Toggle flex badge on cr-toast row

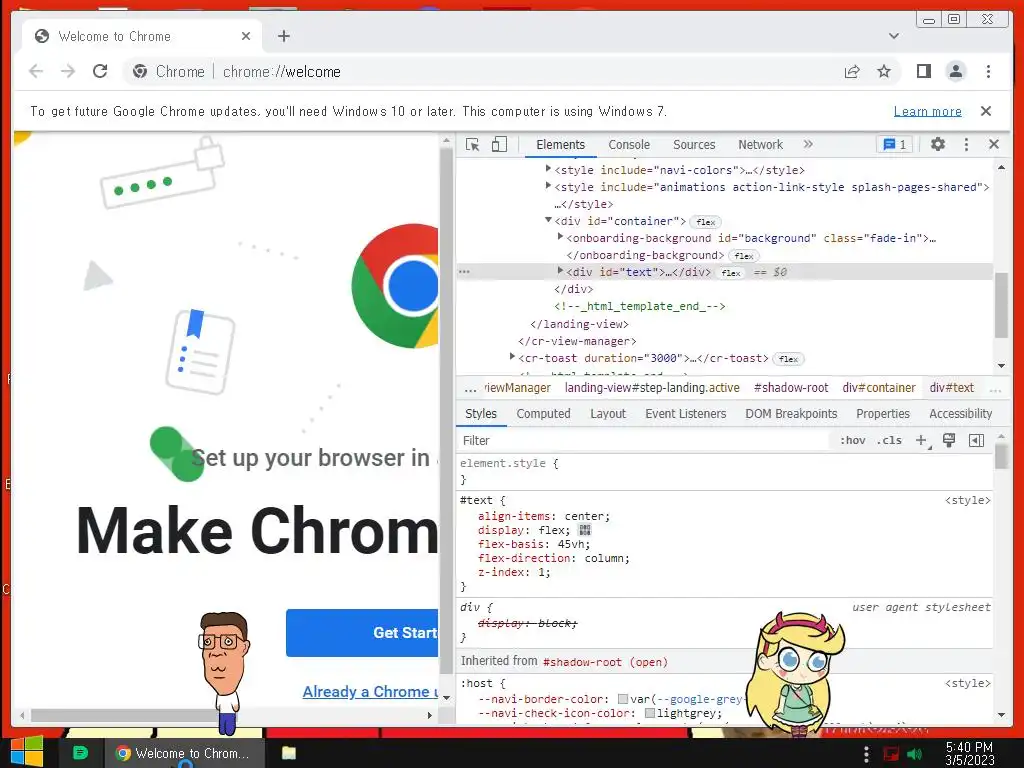[788, 359]
